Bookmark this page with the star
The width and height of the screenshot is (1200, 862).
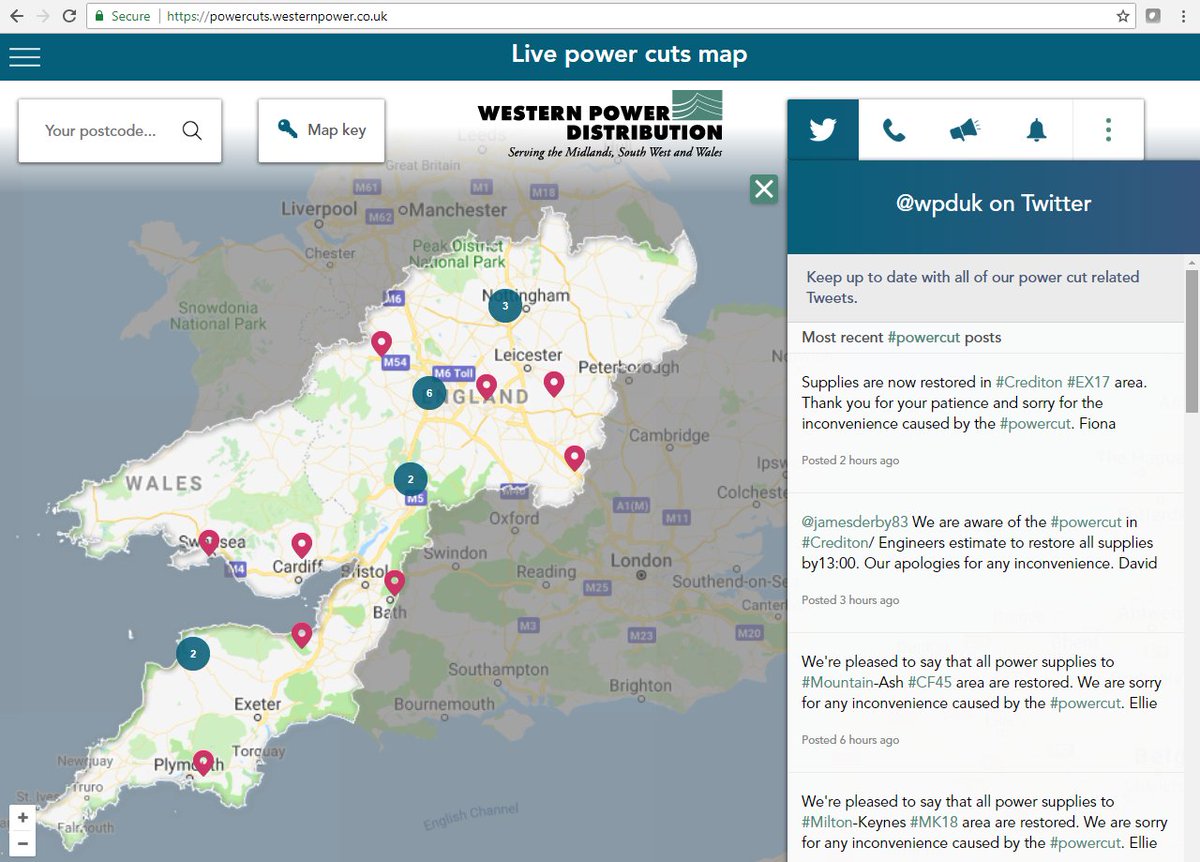pyautogui.click(x=1123, y=16)
